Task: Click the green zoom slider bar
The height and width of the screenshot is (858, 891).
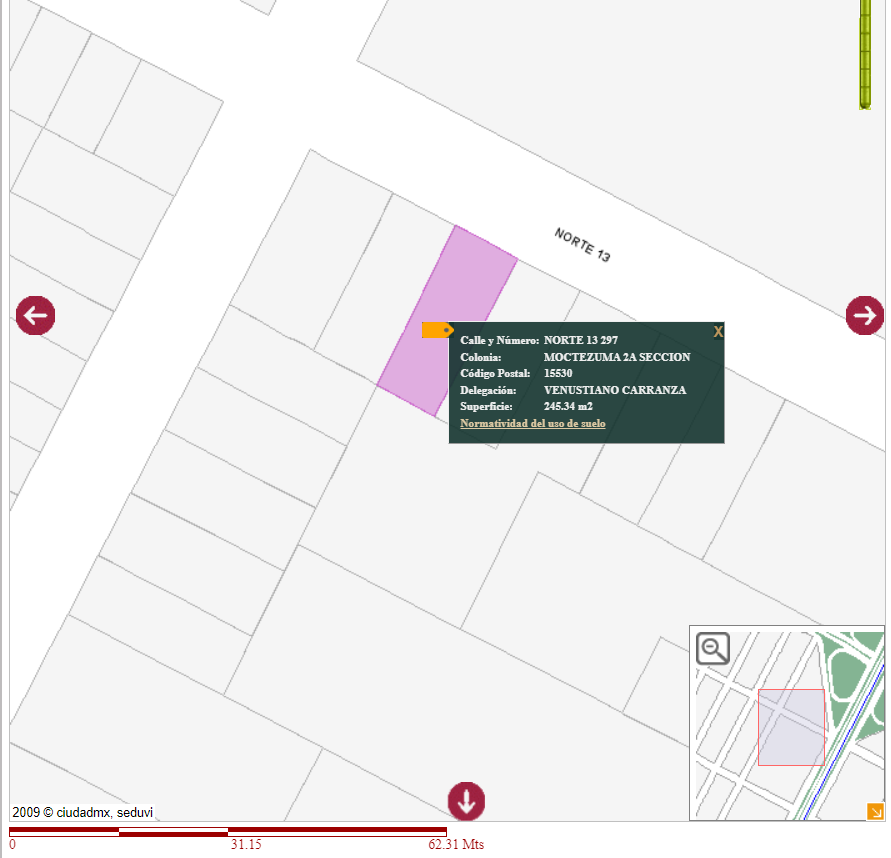Action: 865,54
